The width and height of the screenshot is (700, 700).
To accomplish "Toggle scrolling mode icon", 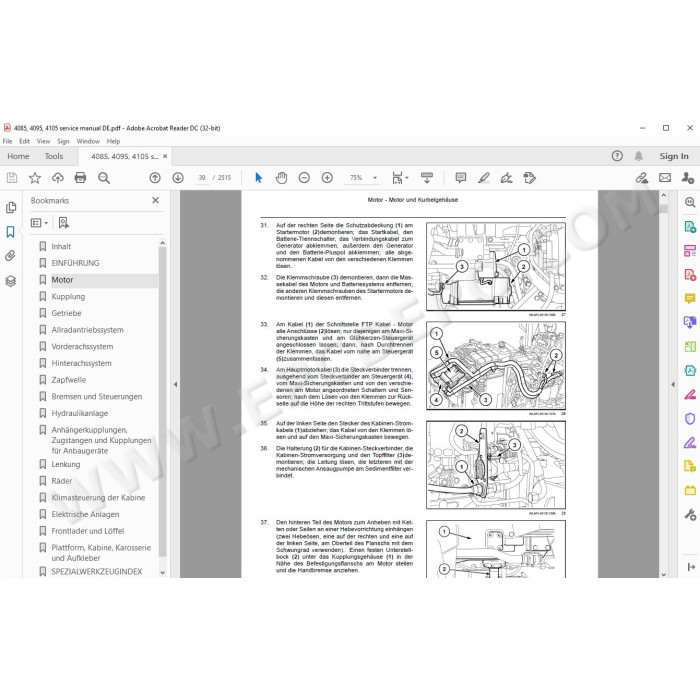I will tap(427, 178).
